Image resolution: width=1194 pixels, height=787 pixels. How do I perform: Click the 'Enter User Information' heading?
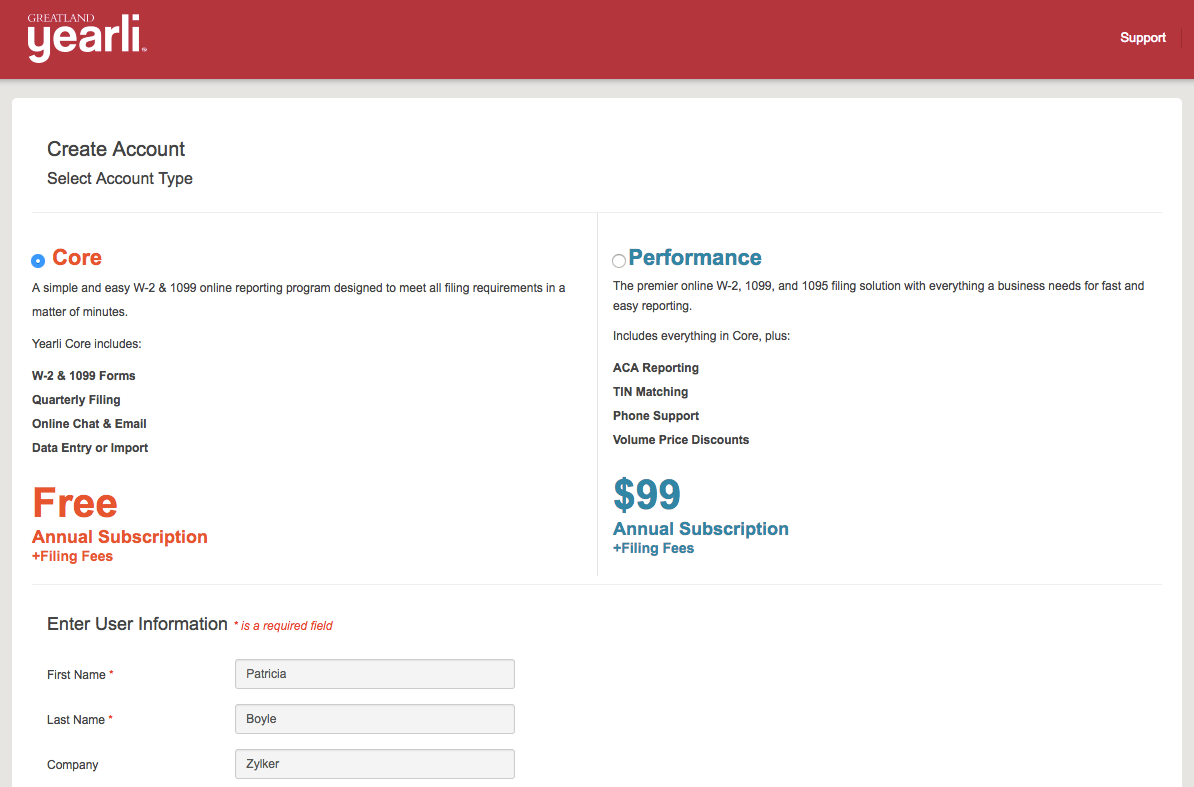[x=137, y=624]
